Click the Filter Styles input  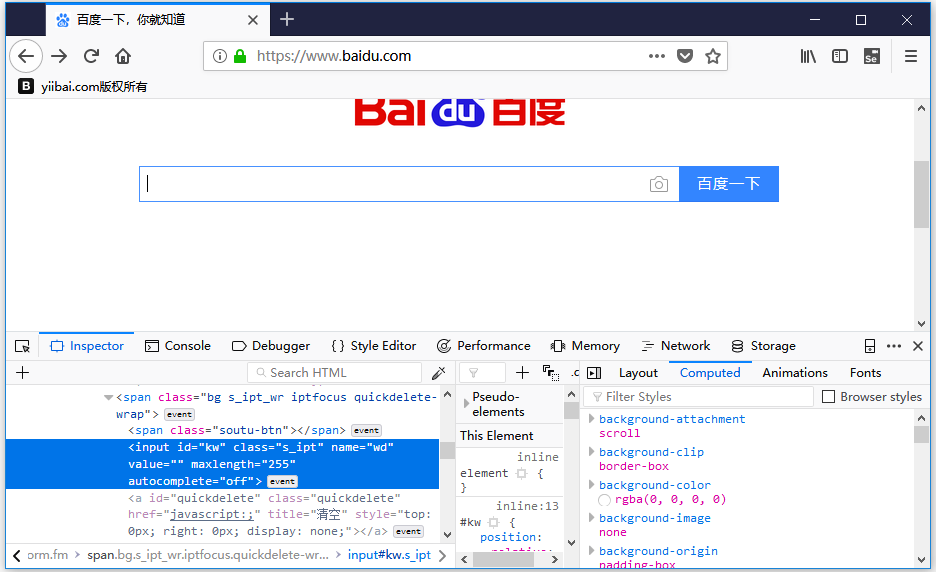pyautogui.click(x=698, y=397)
